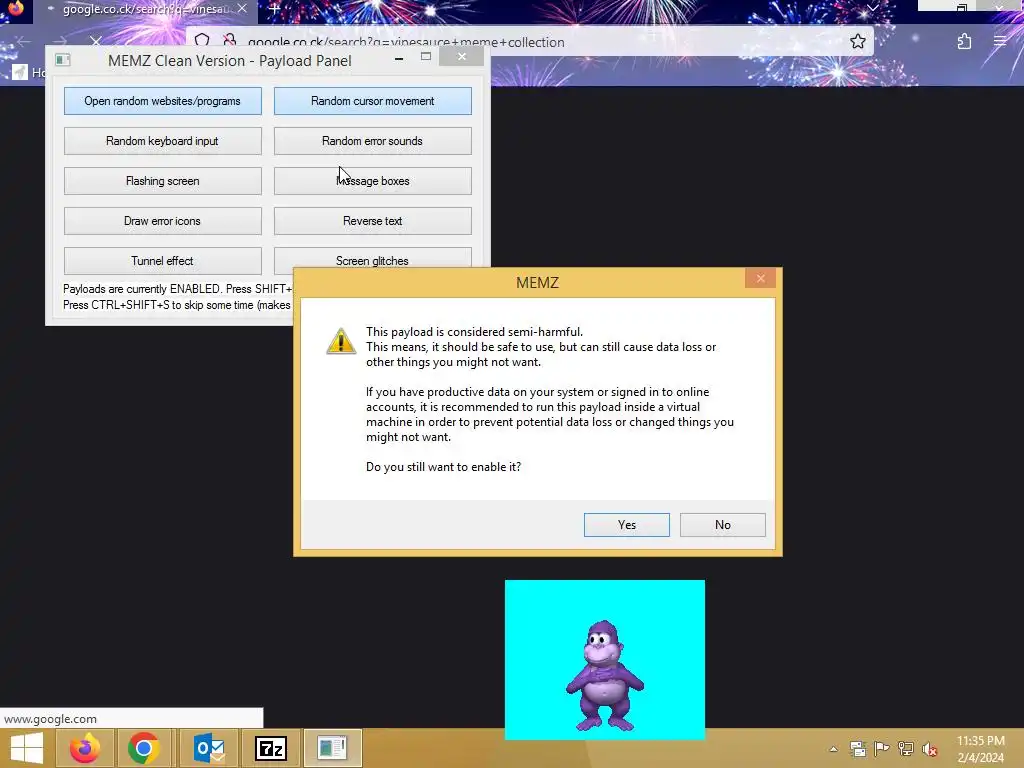Viewport: 1024px width, 768px height.
Task: Maximize the MEMZ Payload Panel window
Action: point(426,57)
